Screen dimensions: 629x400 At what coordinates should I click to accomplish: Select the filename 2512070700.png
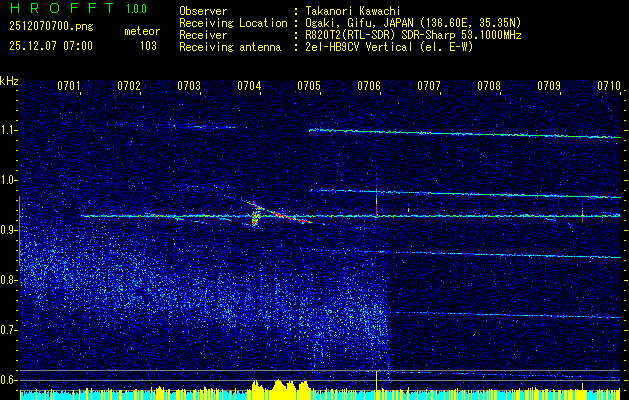pos(51,27)
